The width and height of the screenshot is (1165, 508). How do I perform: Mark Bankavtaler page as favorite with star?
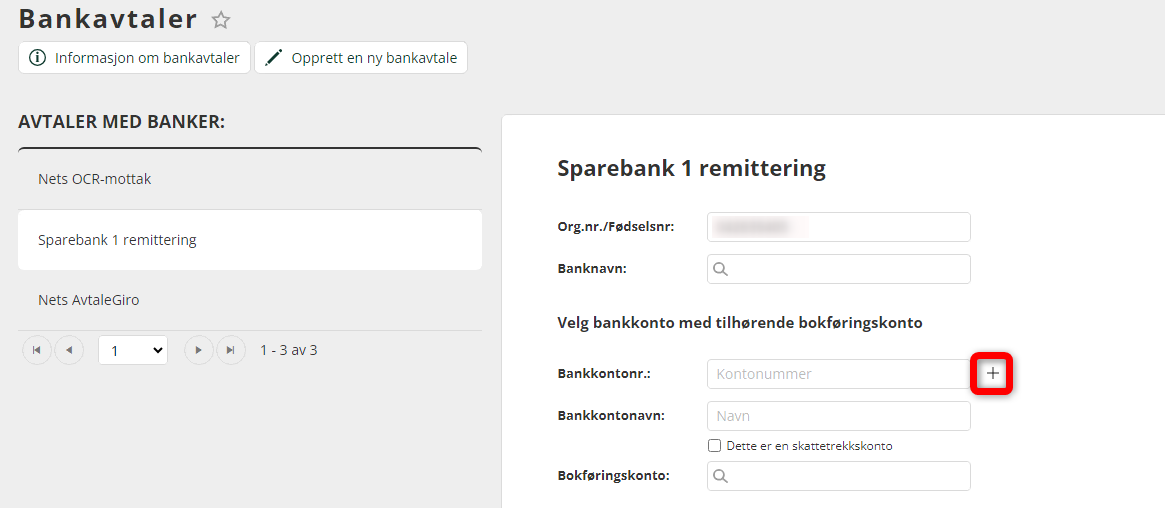(x=221, y=20)
